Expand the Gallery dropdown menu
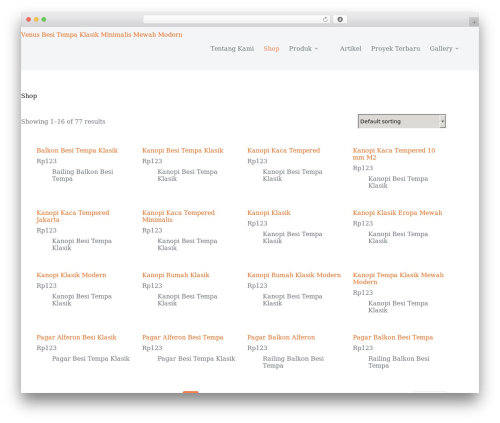Screen dimensions: 500x423 [444, 49]
